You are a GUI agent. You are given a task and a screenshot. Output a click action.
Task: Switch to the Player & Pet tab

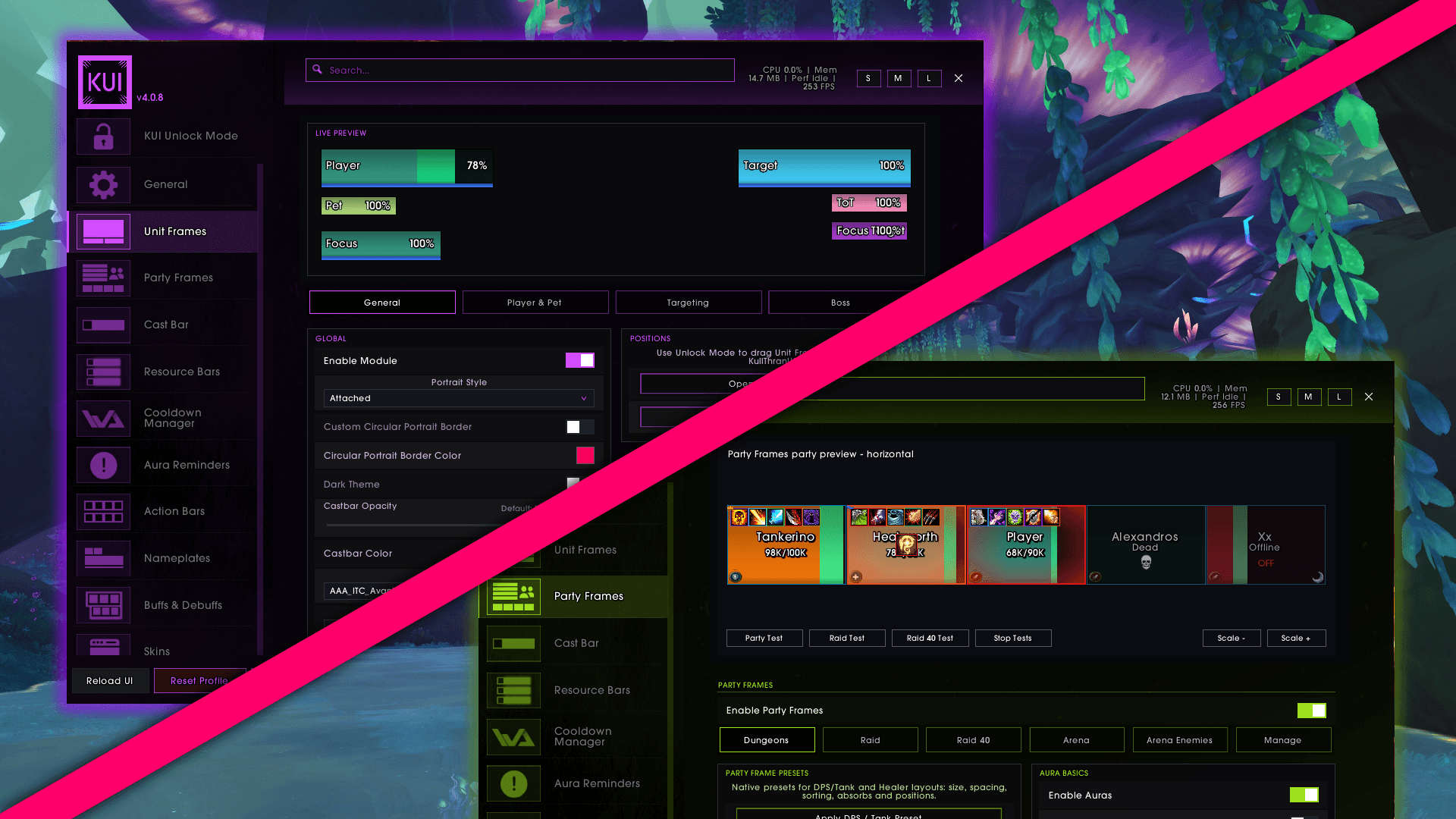[535, 303]
